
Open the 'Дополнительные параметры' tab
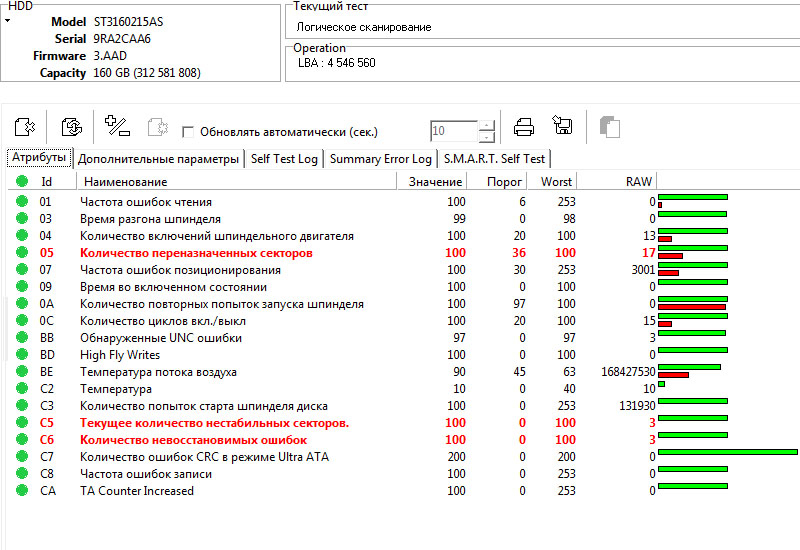click(158, 159)
